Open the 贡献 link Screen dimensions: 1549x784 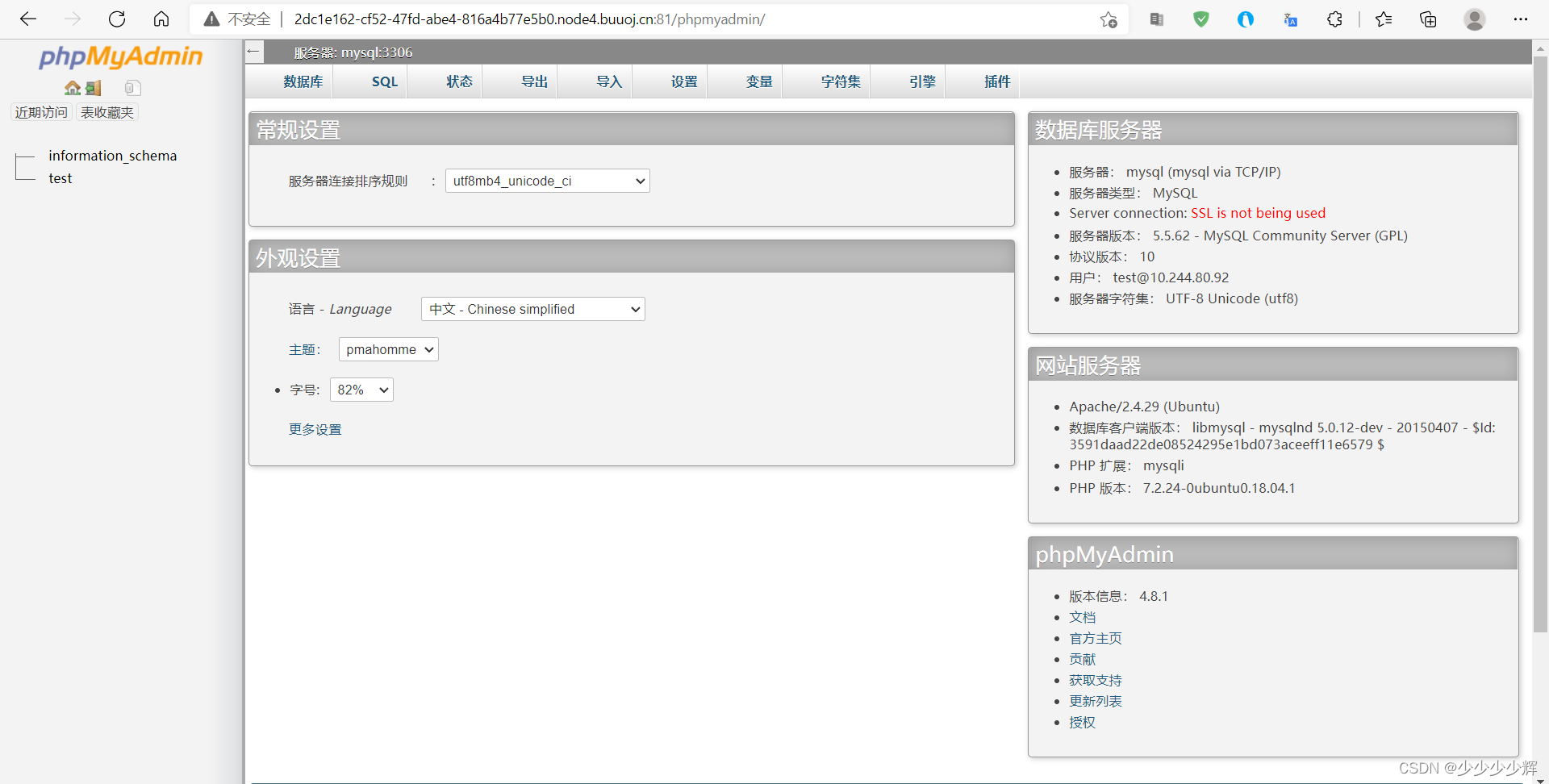pos(1082,659)
